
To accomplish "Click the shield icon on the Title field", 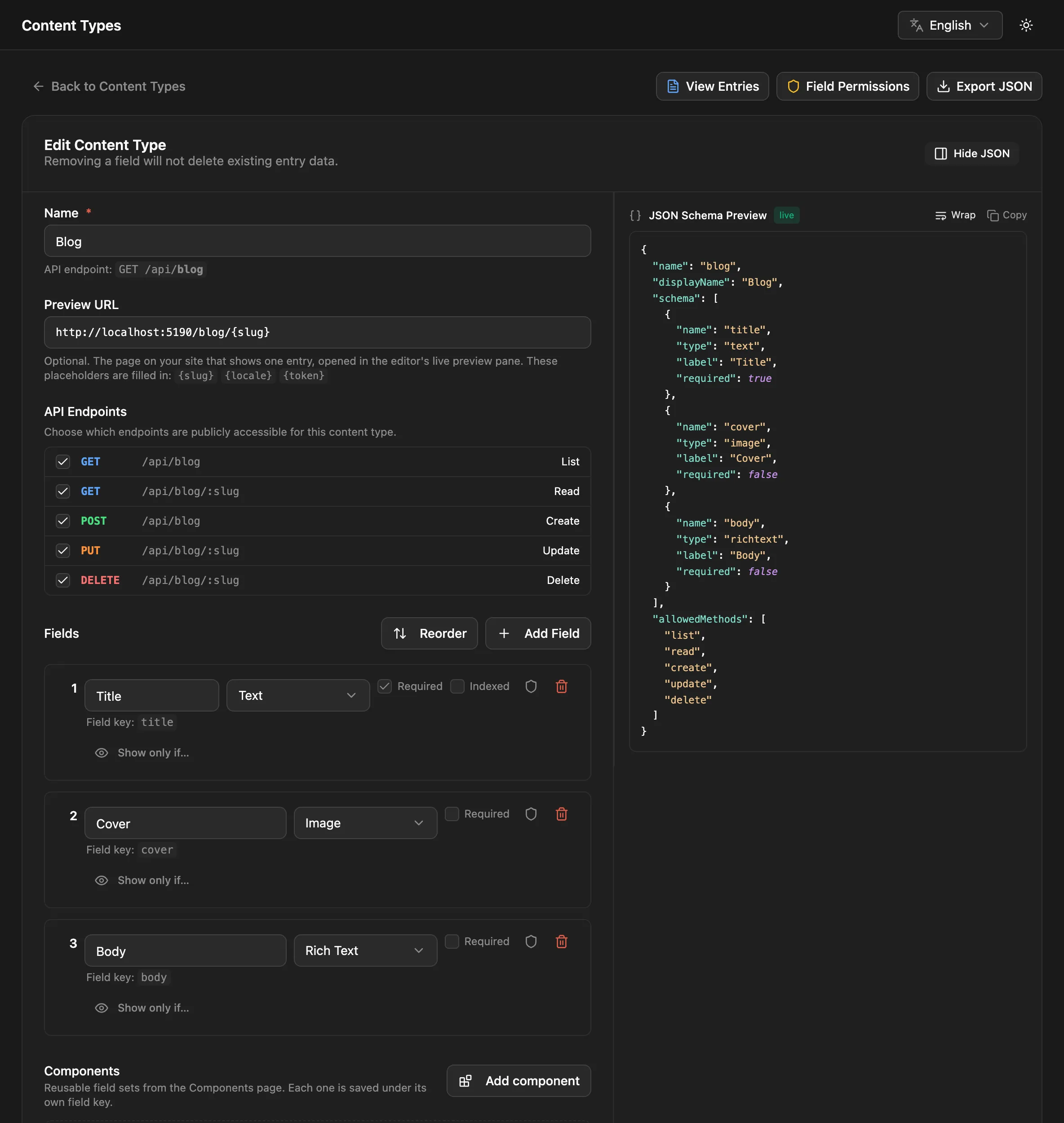I will click(531, 686).
